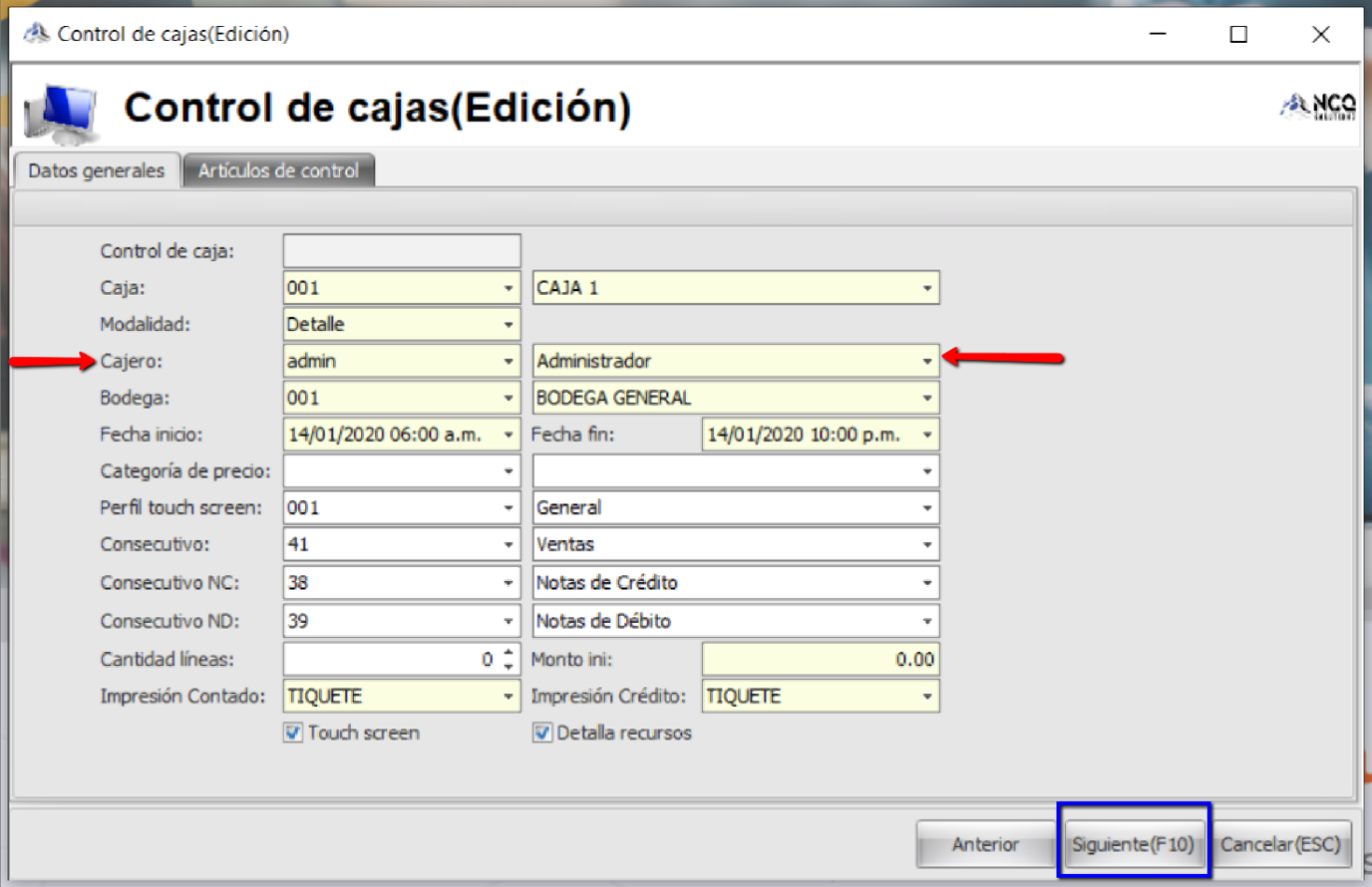
Task: Open the Impresión Contado dropdown showing TIQUETE
Action: [x=509, y=696]
